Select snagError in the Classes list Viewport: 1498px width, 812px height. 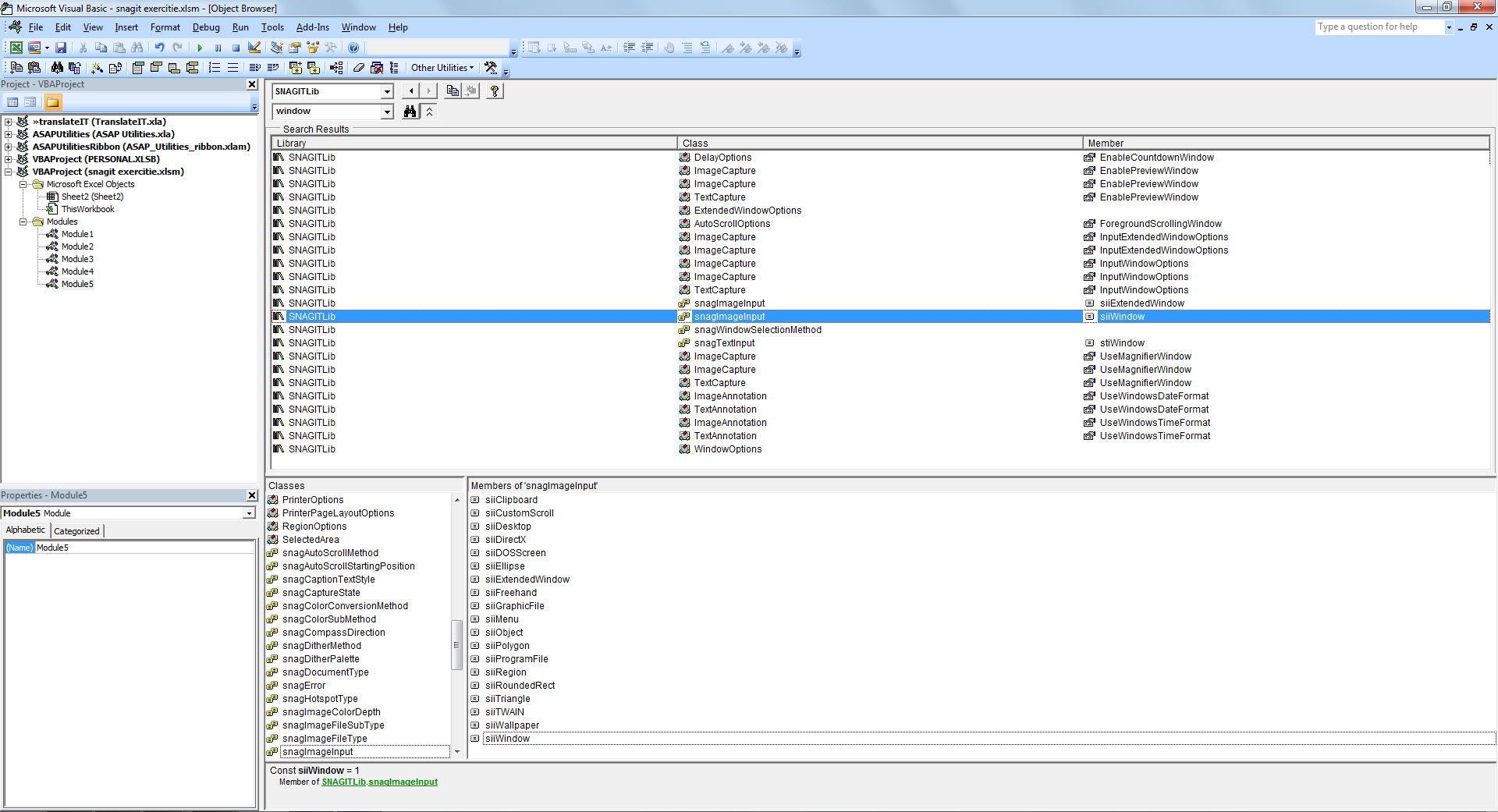click(304, 686)
